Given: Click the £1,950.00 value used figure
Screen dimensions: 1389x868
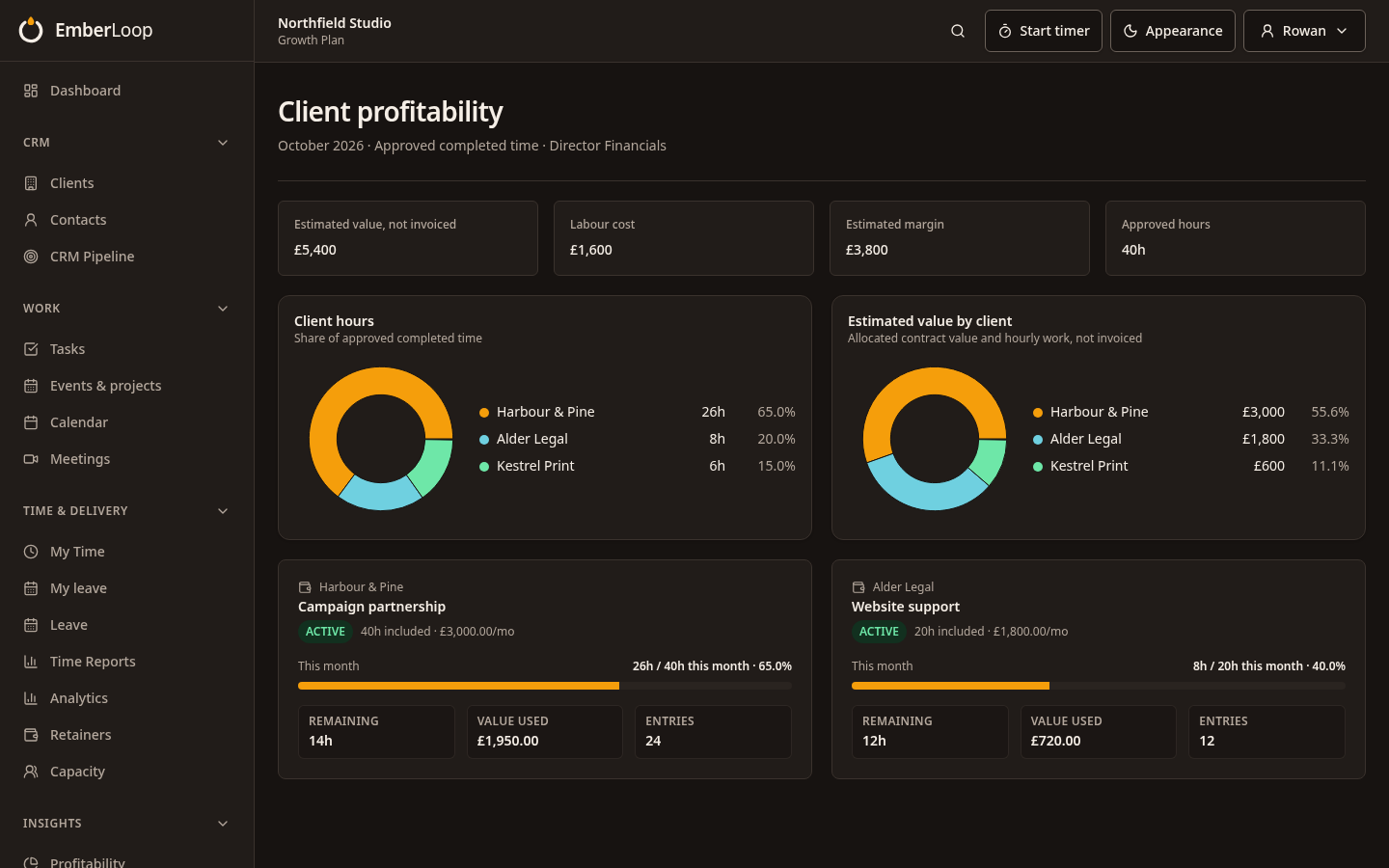Looking at the screenshot, I should point(508,741).
